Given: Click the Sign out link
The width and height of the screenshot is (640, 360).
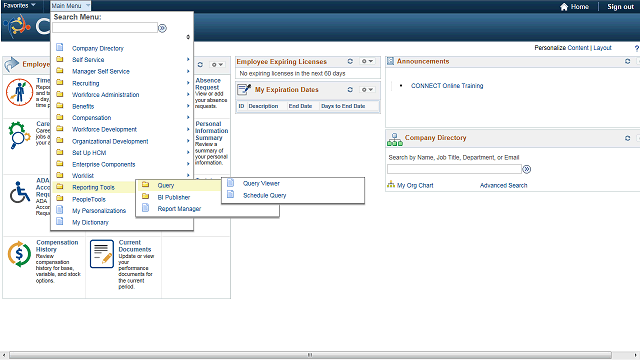Looking at the screenshot, I should coord(620,7).
